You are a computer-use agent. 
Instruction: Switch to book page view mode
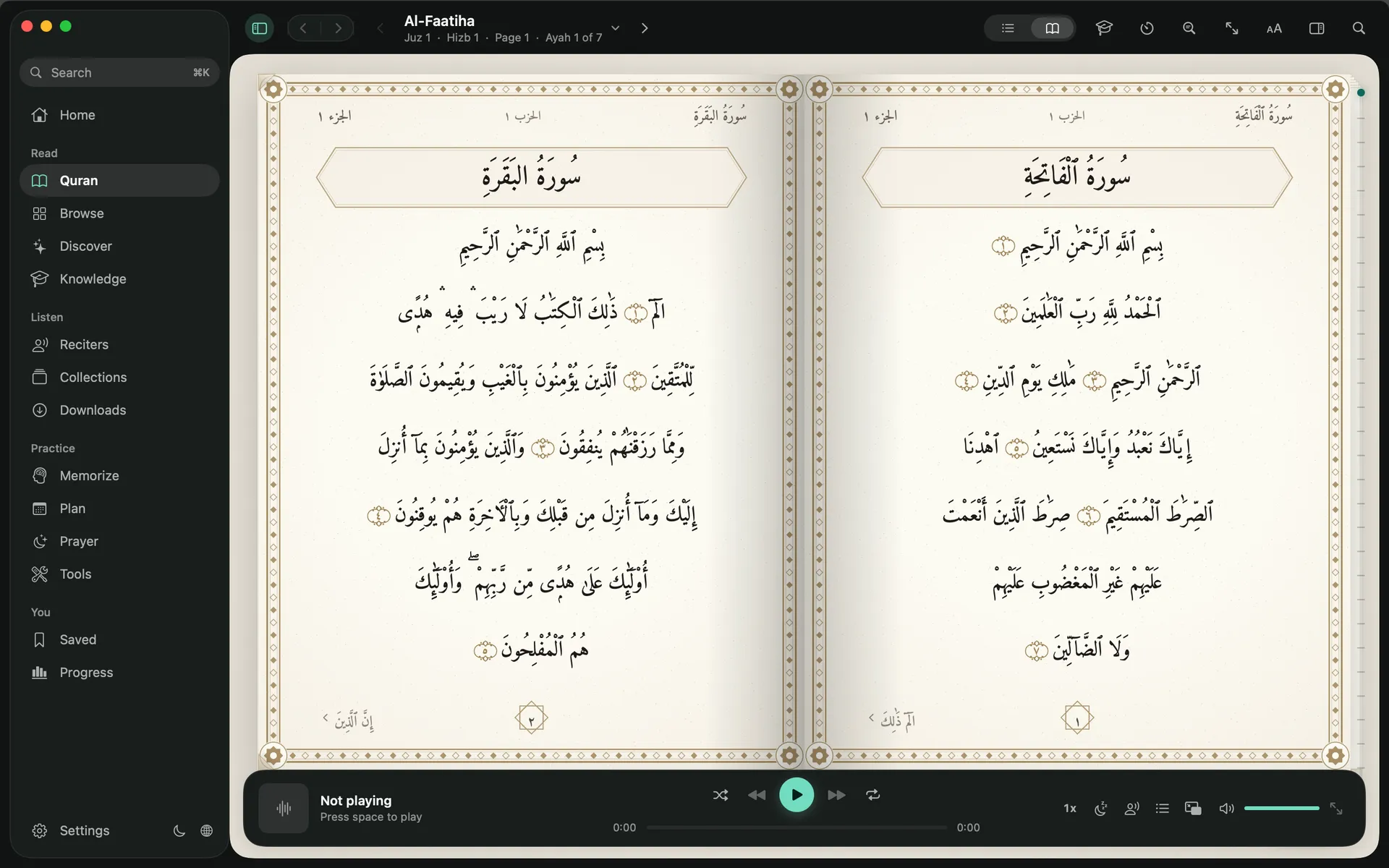(x=1052, y=28)
